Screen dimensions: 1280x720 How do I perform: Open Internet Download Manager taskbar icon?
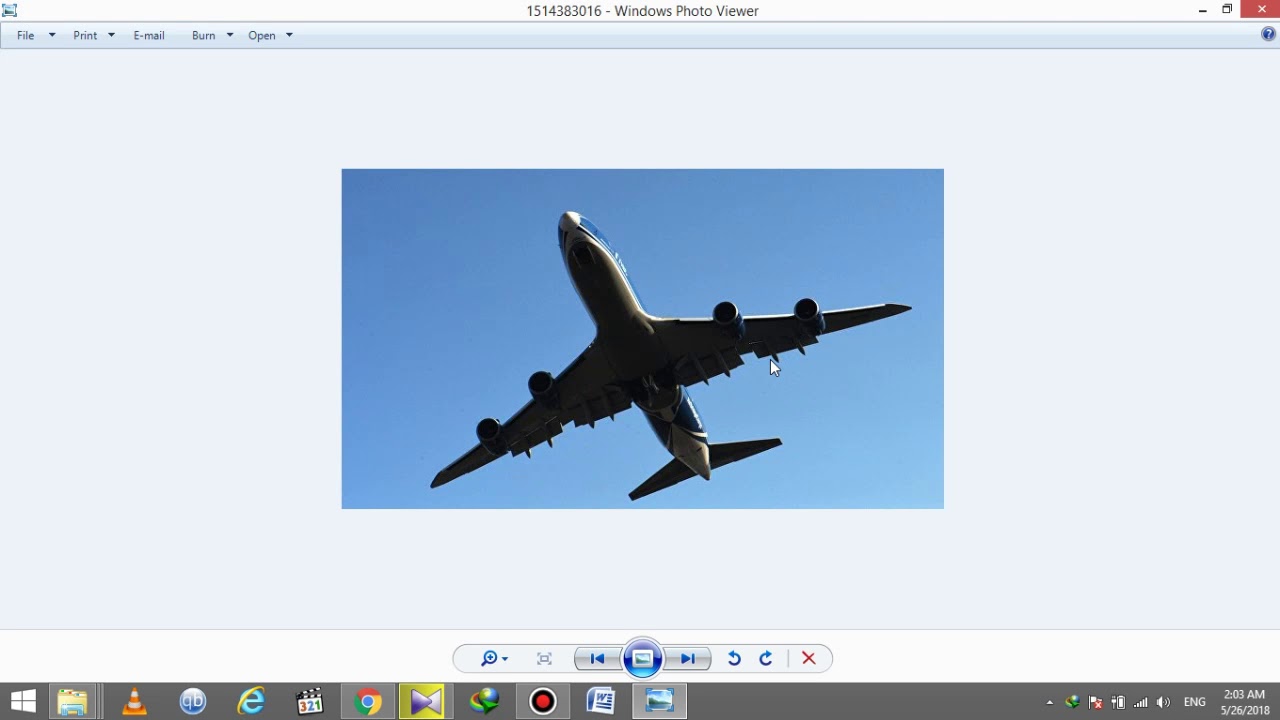tap(485, 702)
